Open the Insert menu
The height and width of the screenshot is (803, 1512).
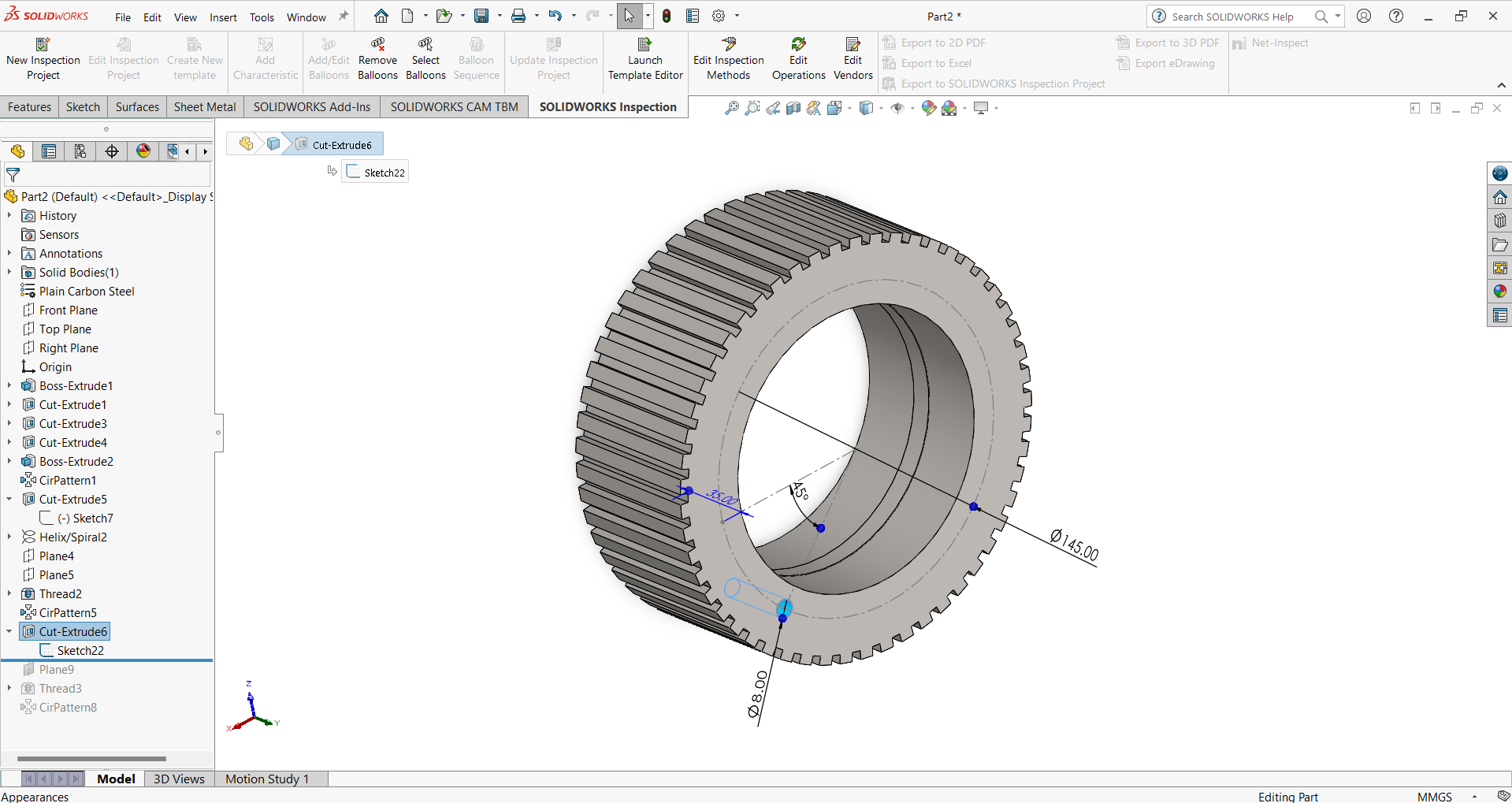223,17
